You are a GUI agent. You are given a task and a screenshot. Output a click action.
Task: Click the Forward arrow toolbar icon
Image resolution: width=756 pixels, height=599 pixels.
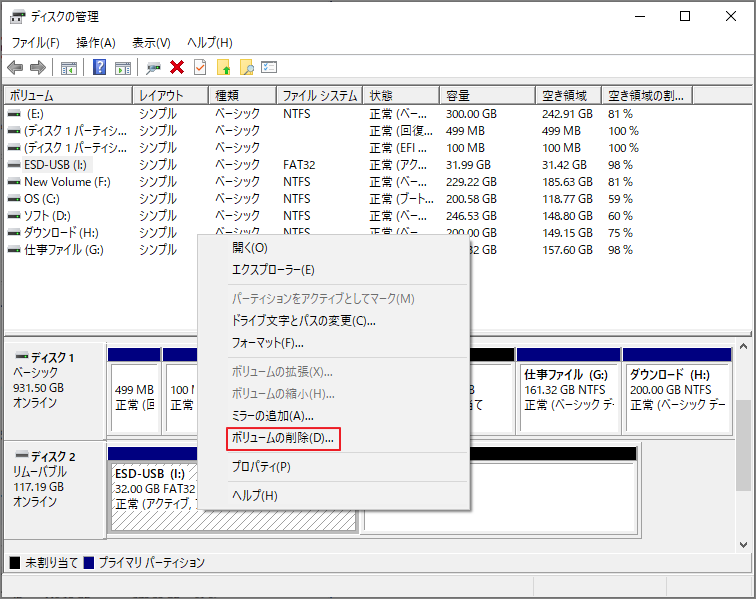point(38,68)
